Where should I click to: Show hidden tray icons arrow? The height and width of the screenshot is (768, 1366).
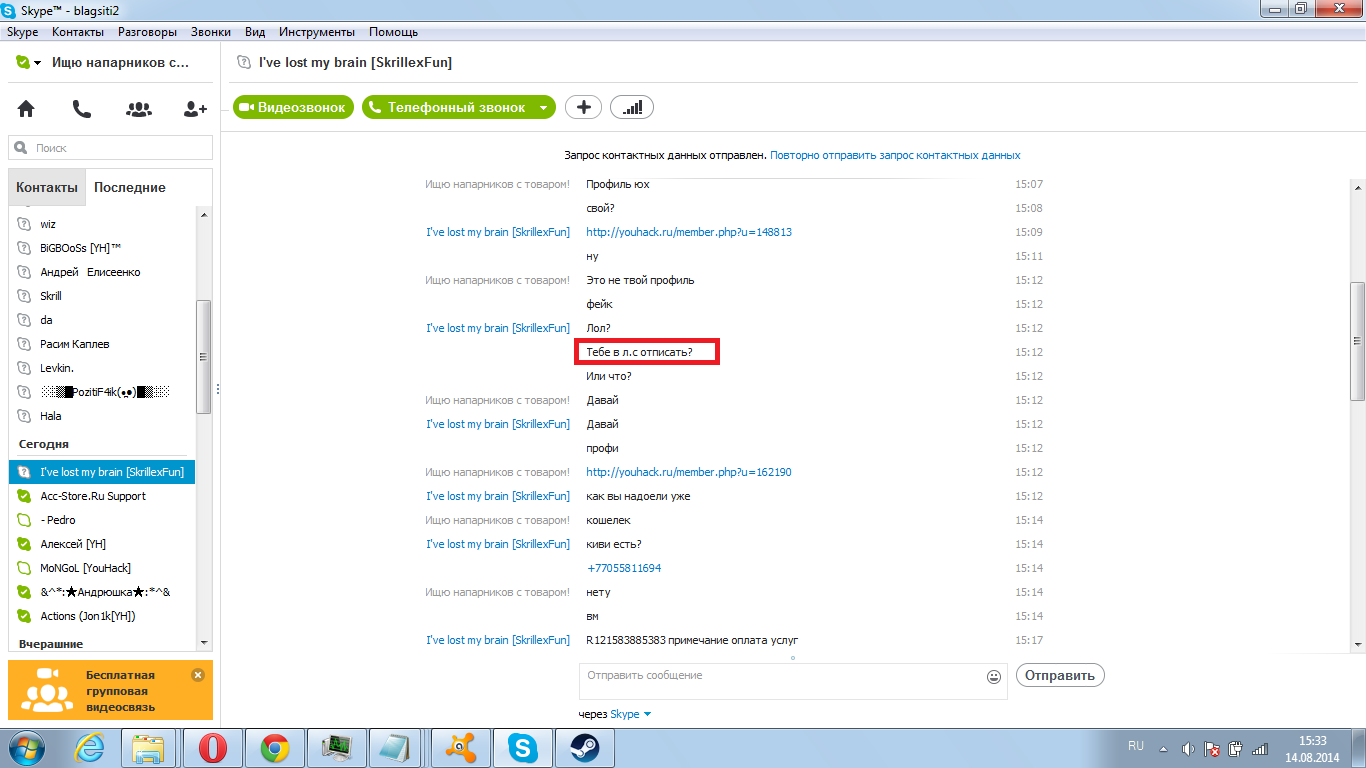(1163, 748)
